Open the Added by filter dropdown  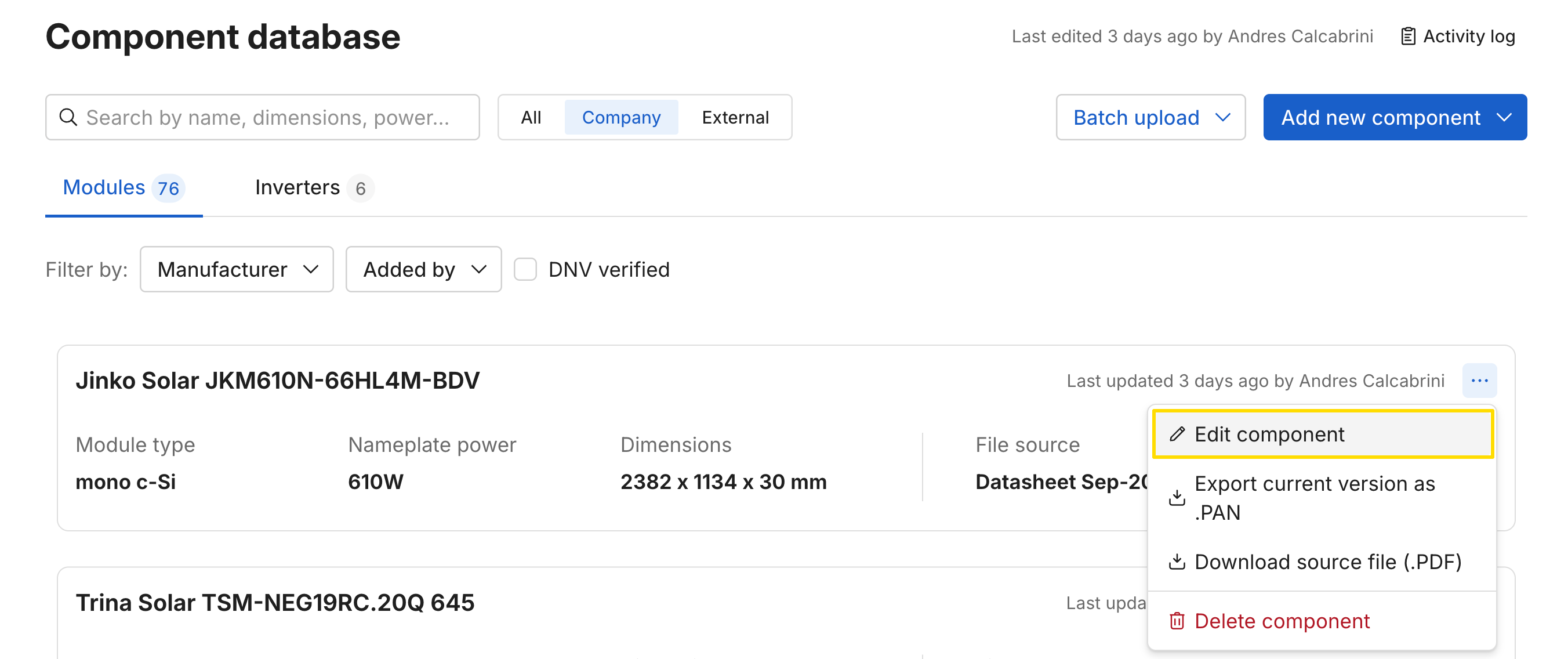(x=424, y=269)
